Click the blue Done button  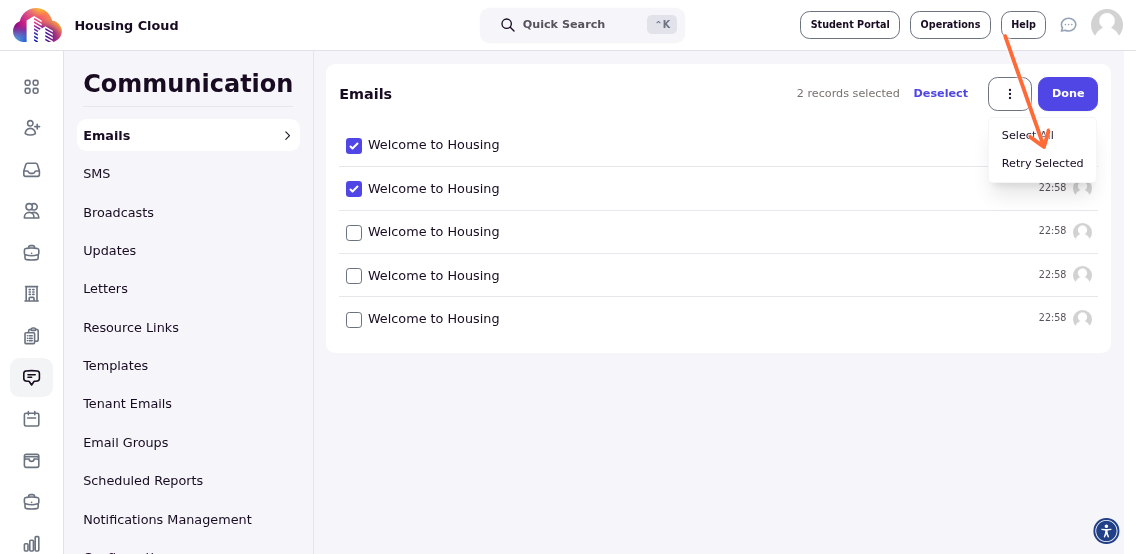(1068, 93)
